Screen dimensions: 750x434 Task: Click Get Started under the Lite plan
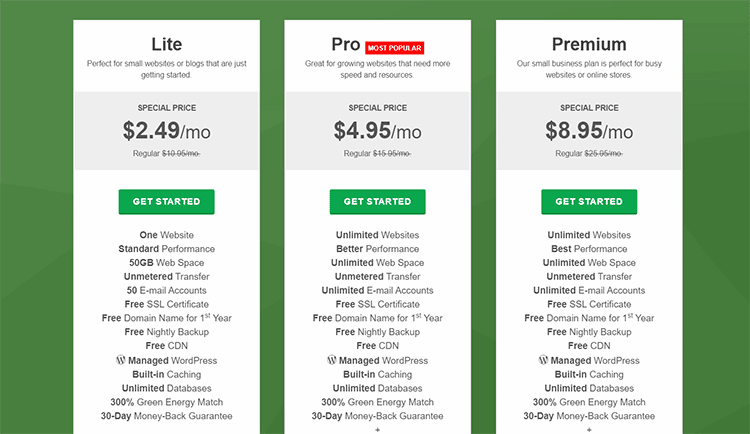click(166, 201)
